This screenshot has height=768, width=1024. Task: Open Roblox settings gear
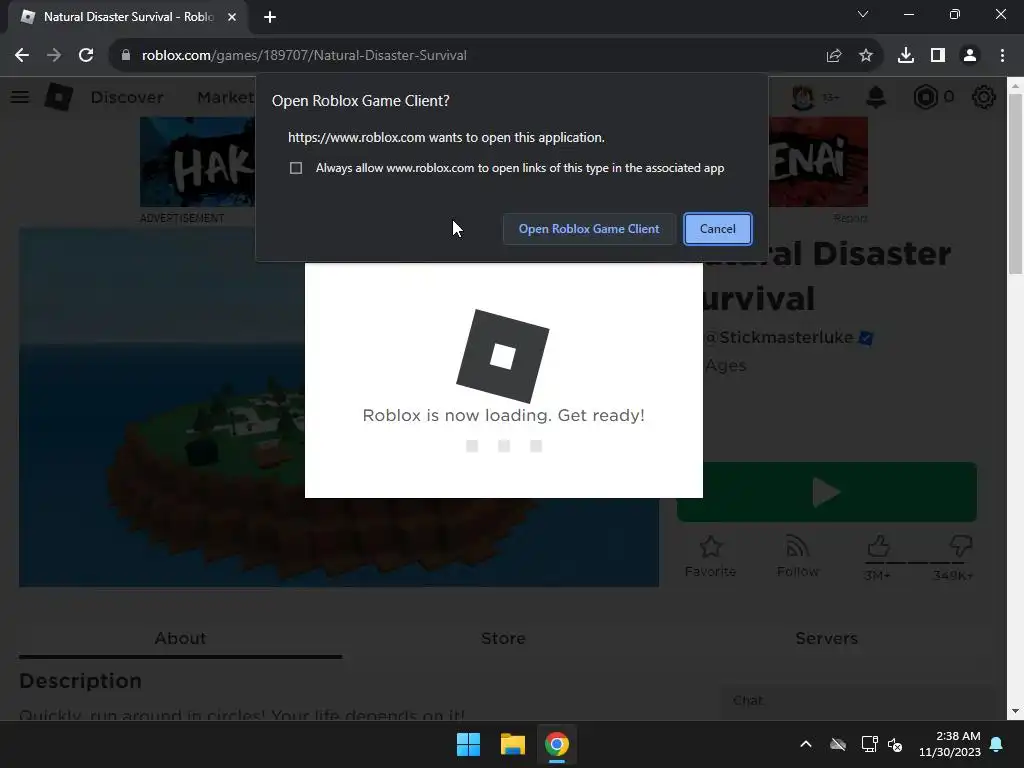[x=984, y=97]
